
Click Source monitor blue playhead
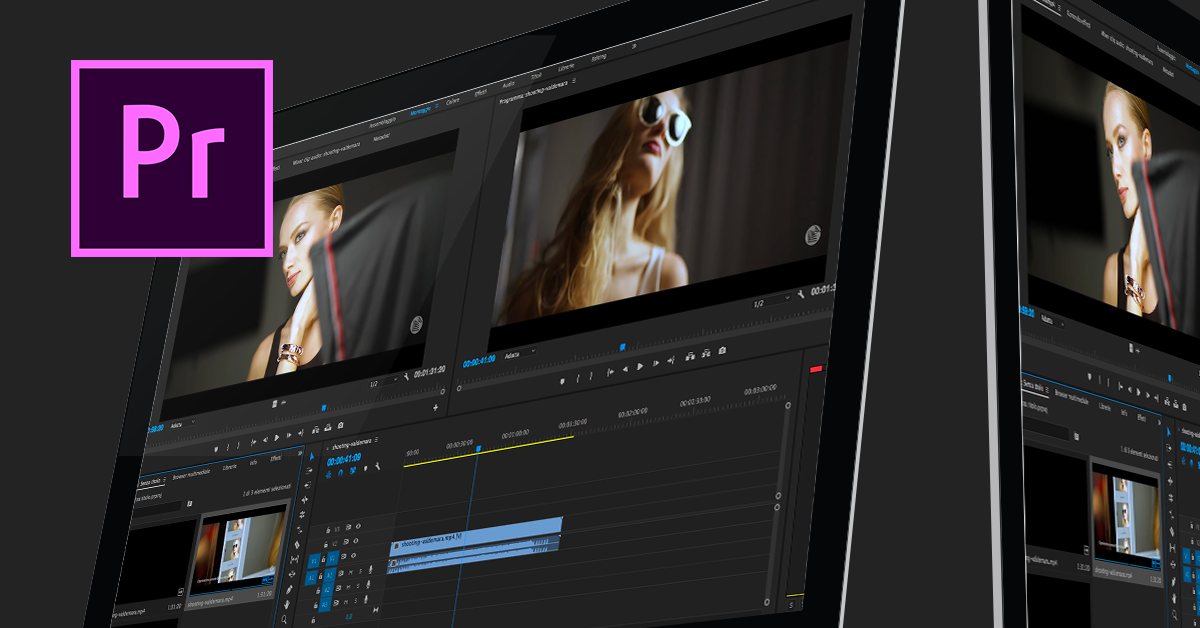point(324,407)
